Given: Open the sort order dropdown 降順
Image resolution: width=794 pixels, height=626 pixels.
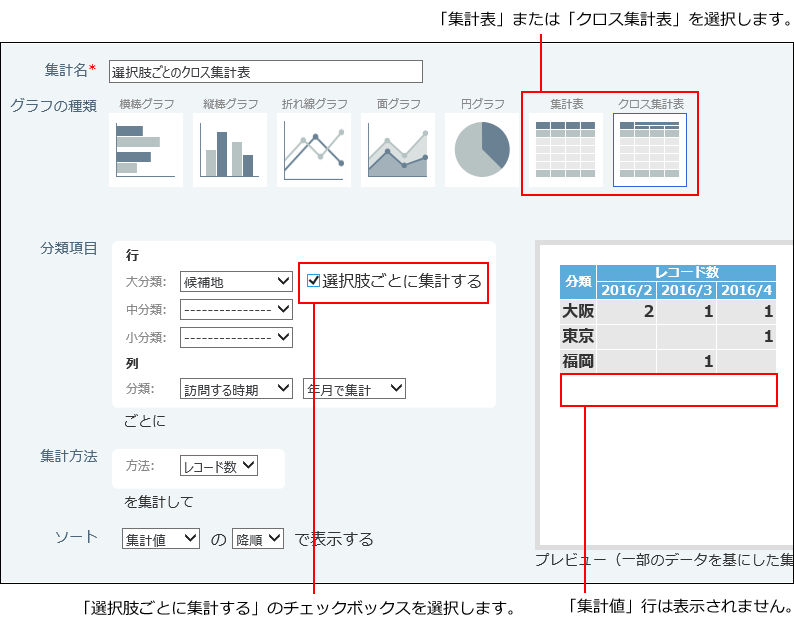Looking at the screenshot, I should [258, 539].
